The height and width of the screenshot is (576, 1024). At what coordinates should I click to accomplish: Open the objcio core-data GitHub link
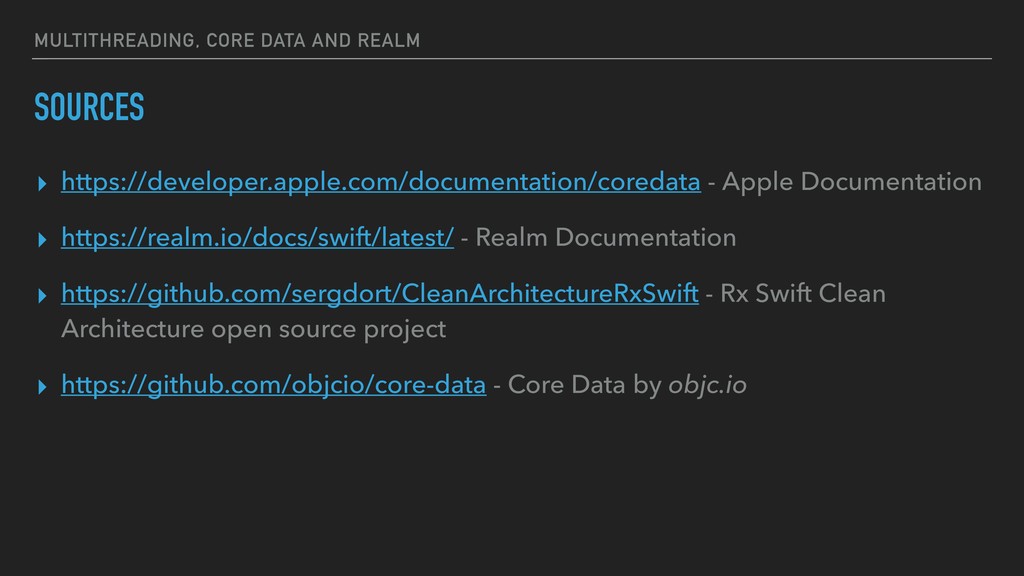(274, 385)
